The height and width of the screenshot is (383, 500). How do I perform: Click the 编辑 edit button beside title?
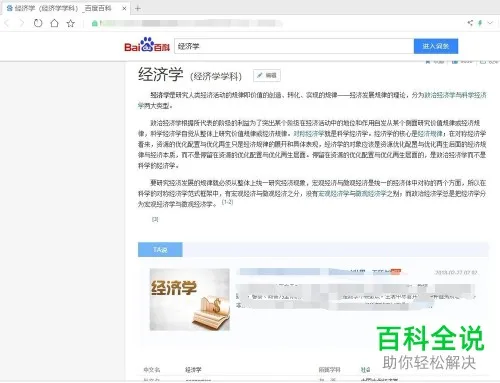click(x=267, y=75)
